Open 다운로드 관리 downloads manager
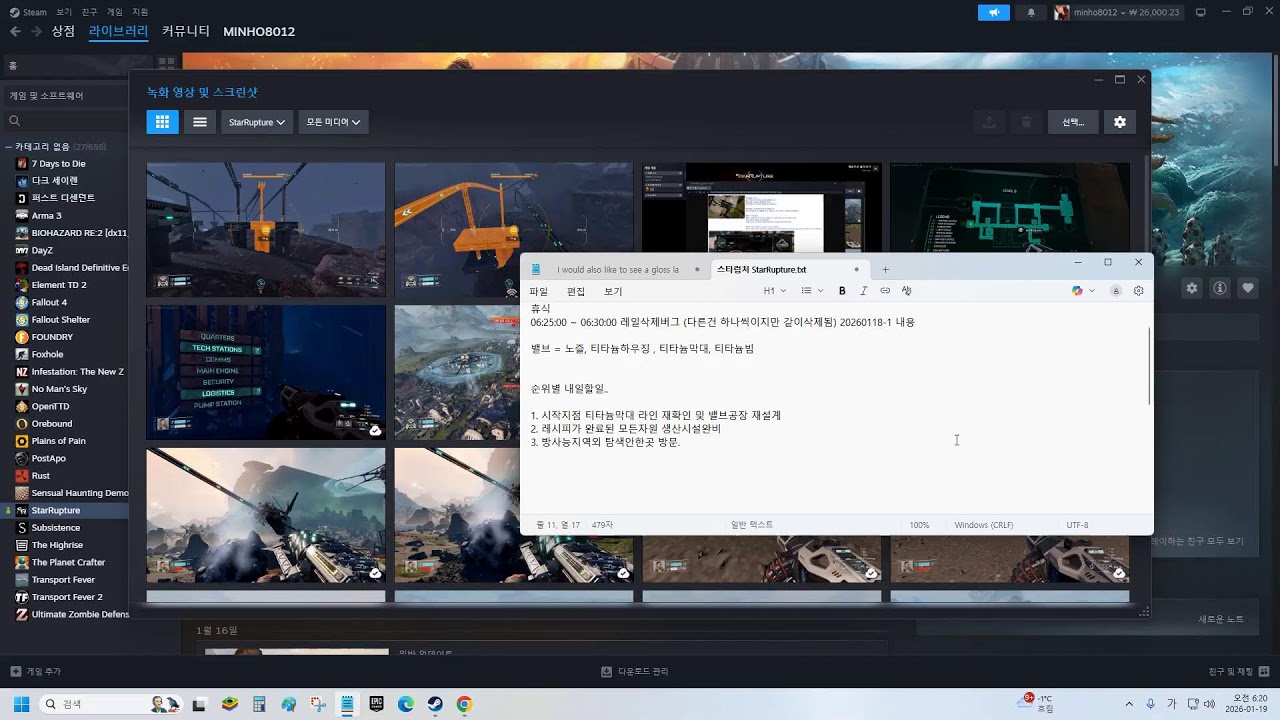 (x=635, y=671)
